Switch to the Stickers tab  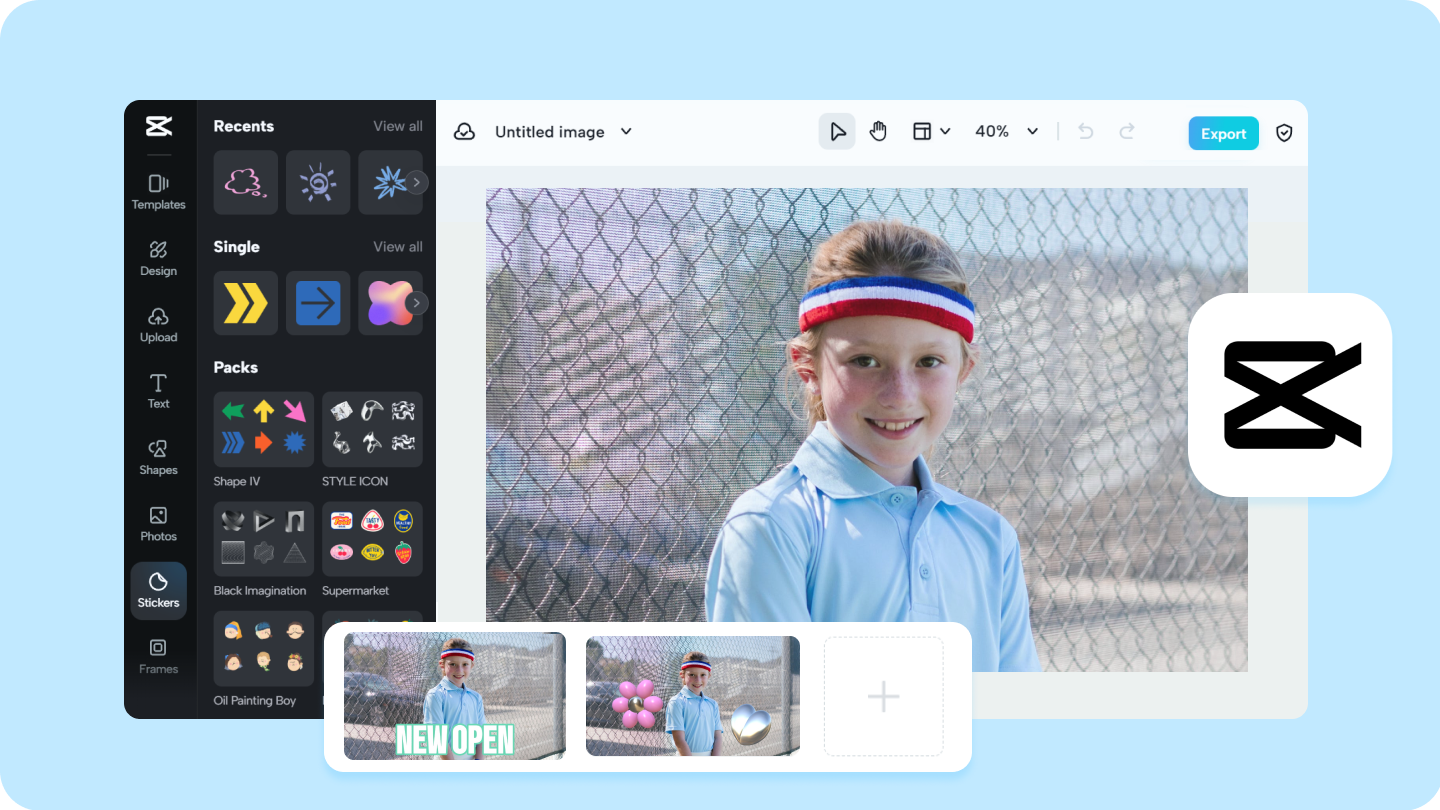point(158,590)
